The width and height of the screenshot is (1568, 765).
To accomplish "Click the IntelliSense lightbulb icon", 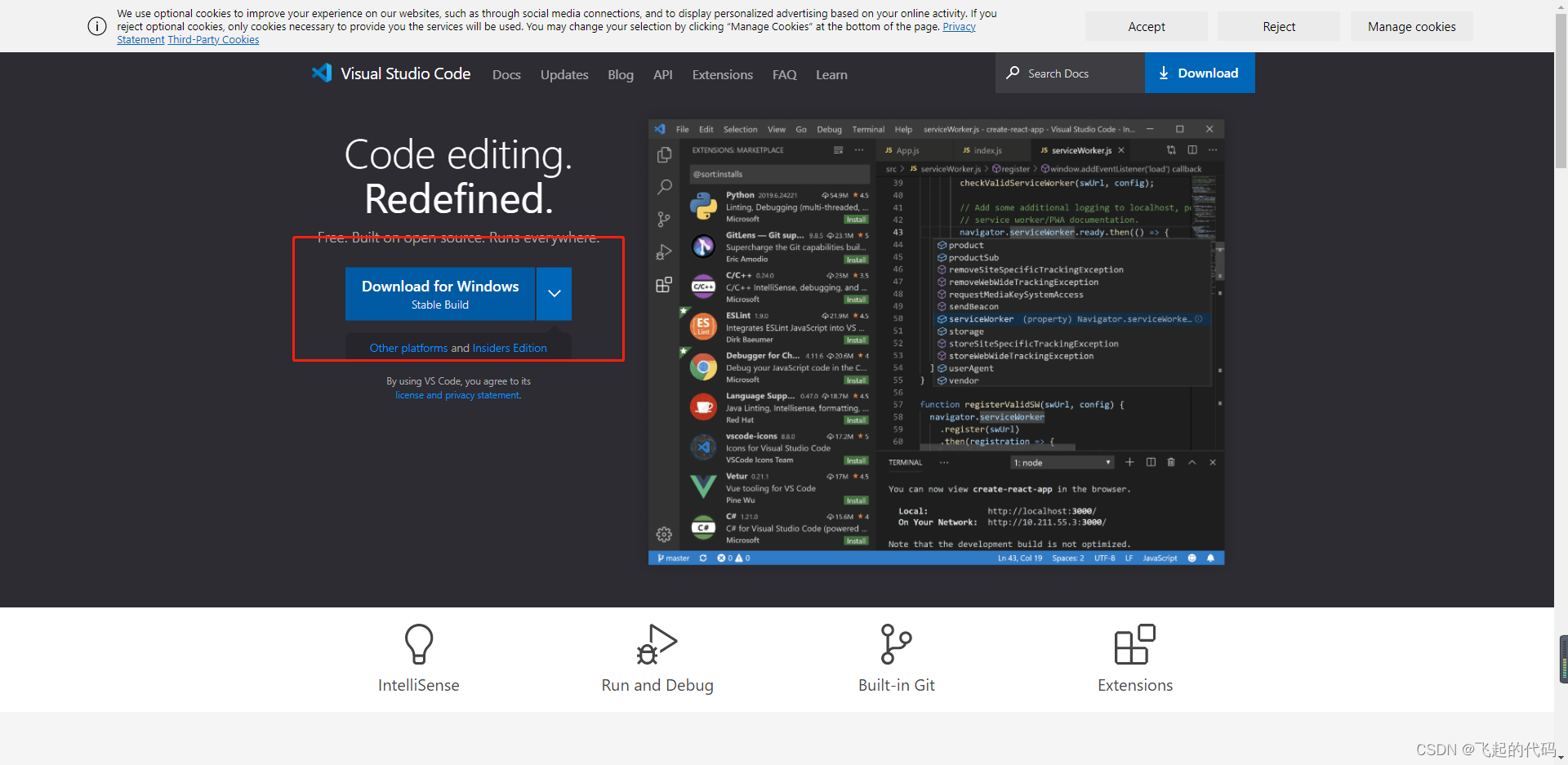I will [419, 644].
